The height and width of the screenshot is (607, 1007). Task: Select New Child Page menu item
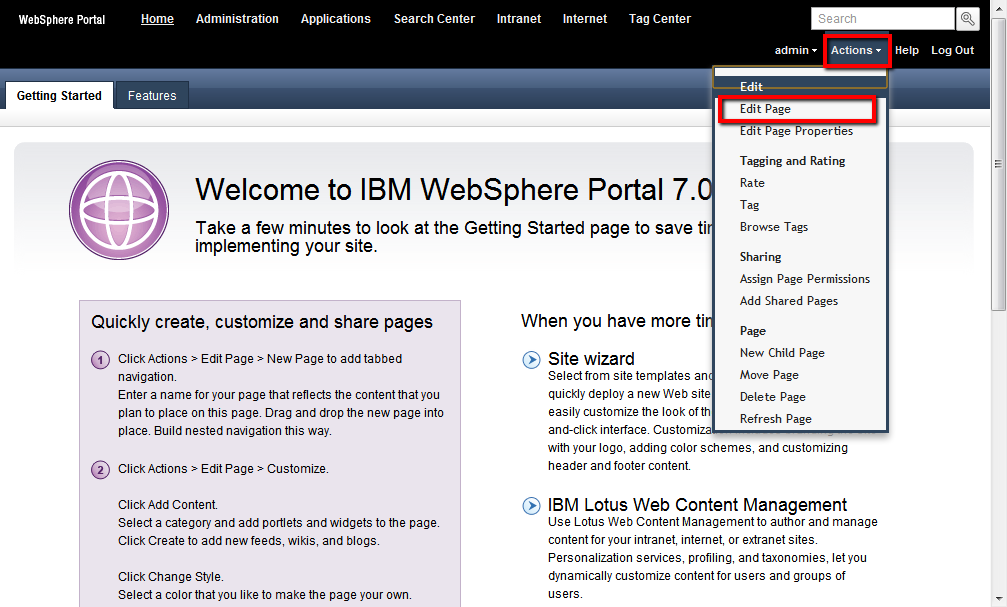782,353
